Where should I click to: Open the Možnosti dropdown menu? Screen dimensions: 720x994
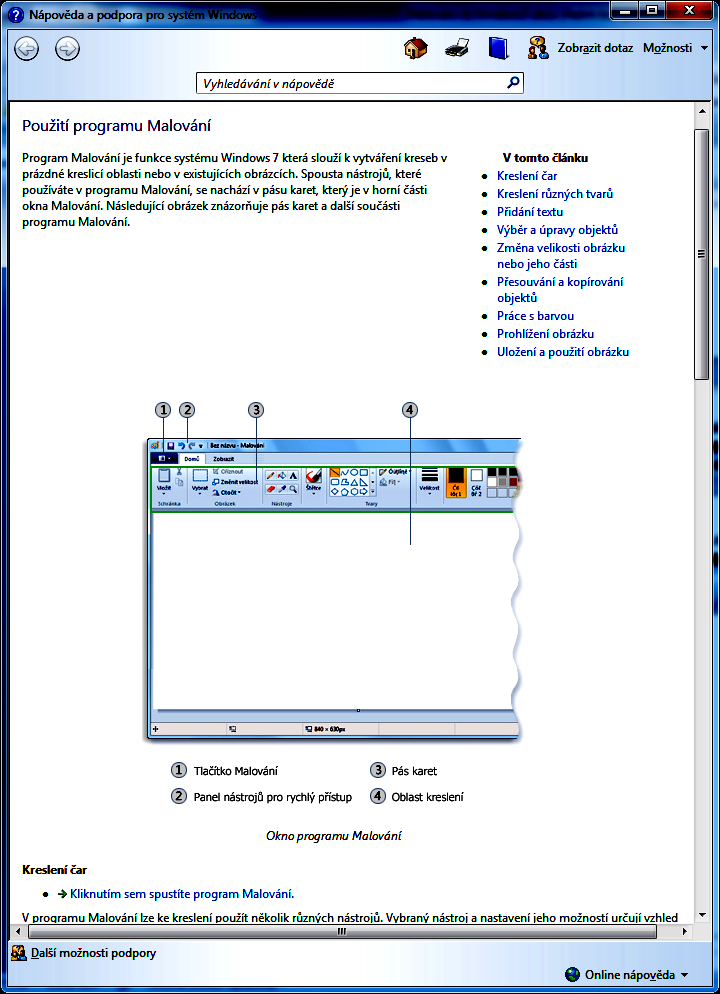676,48
